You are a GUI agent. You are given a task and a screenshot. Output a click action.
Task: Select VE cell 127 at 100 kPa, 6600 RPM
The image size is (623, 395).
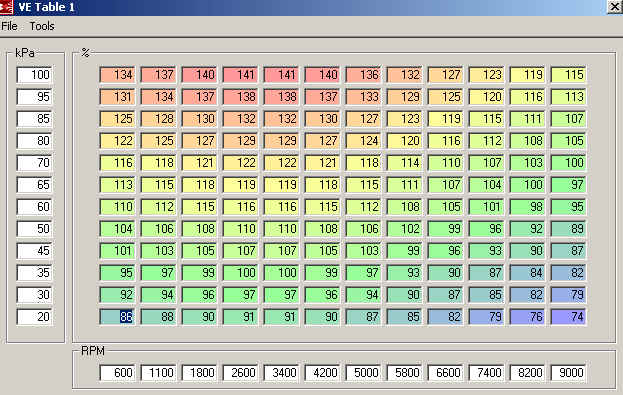pyautogui.click(x=445, y=75)
